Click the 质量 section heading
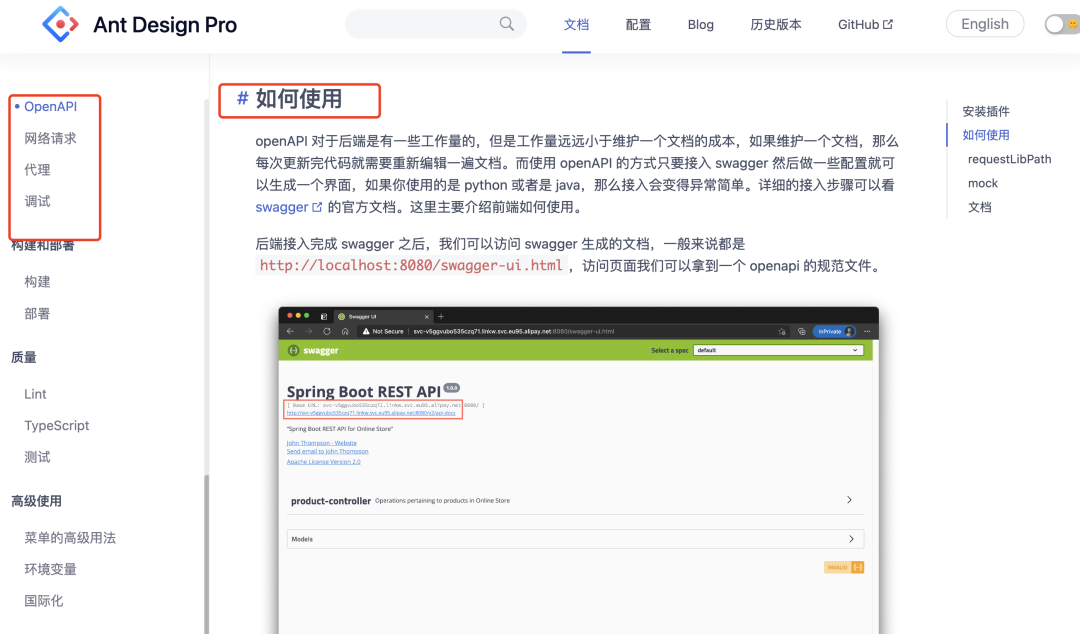This screenshot has width=1080, height=634. pyautogui.click(x=24, y=358)
